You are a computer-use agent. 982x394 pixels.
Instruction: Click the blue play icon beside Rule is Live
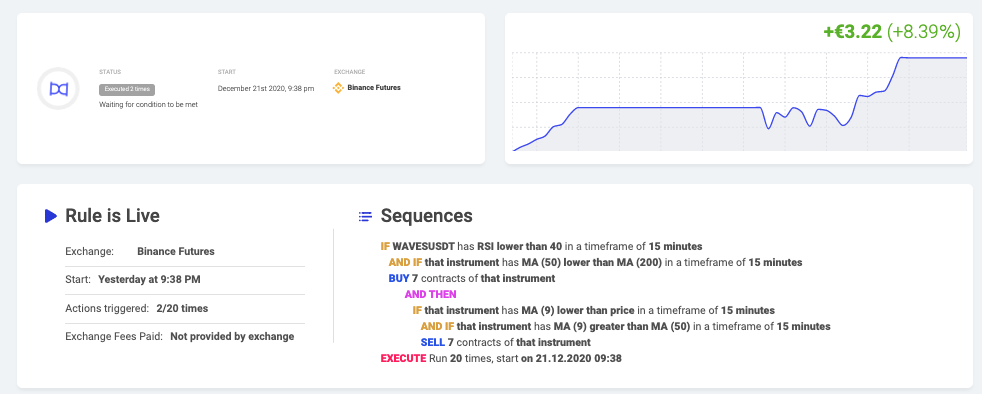51,216
